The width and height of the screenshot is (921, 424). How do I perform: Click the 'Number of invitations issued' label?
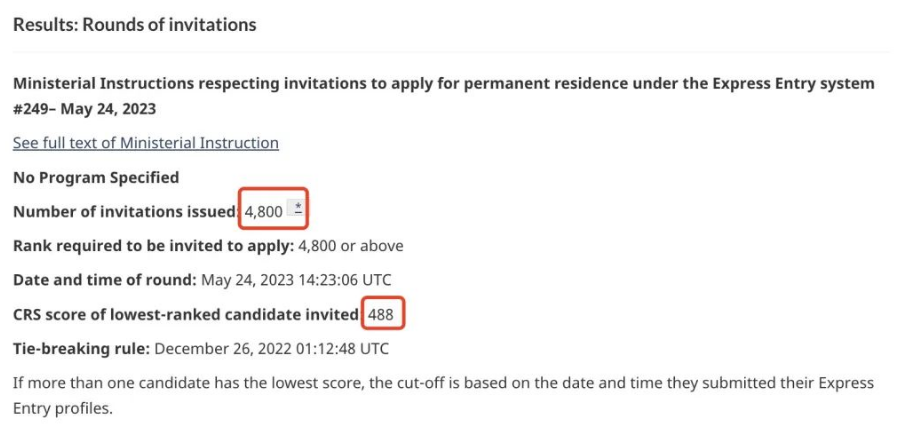(125, 211)
